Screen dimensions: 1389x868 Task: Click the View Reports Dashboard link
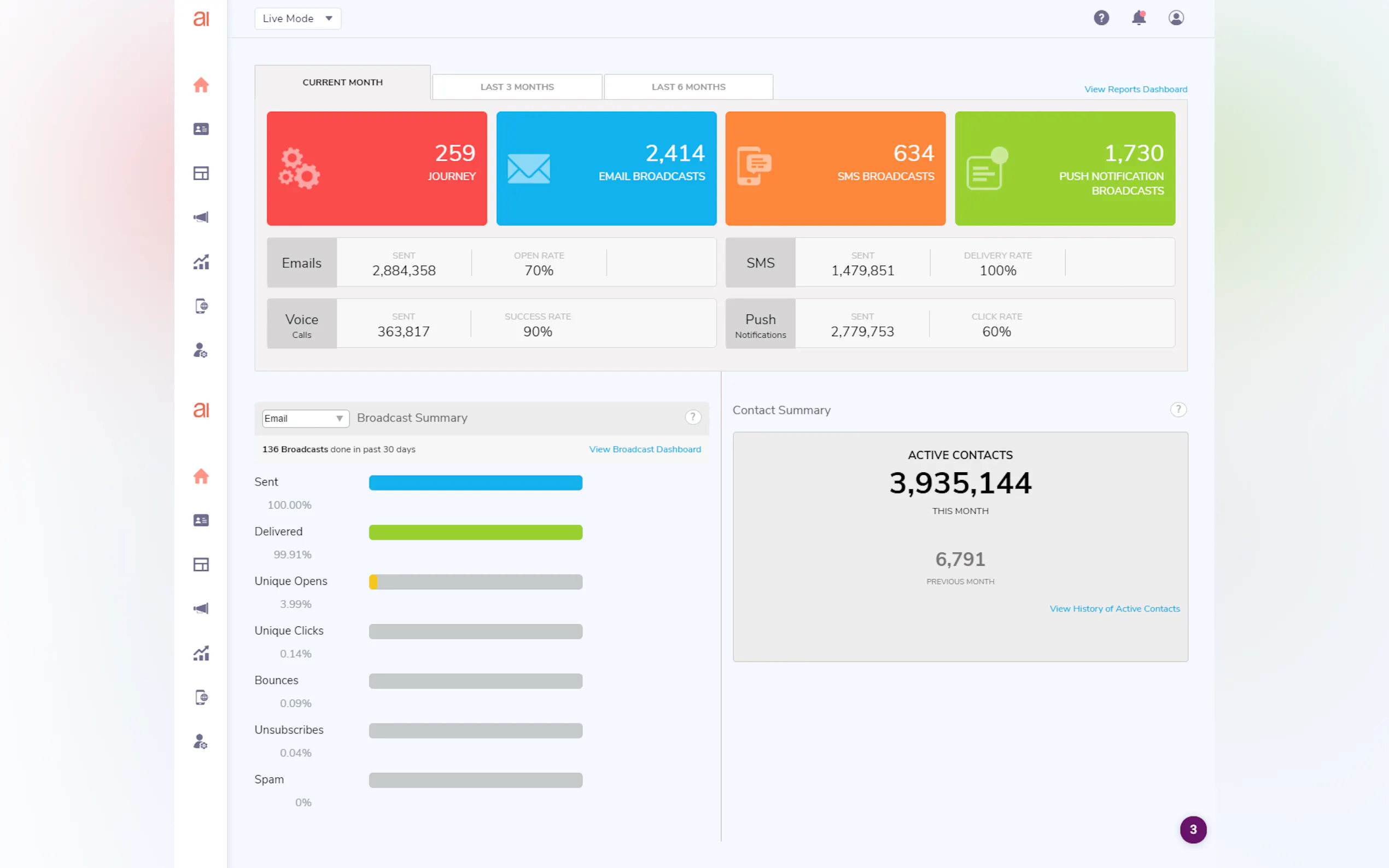[1135, 89]
